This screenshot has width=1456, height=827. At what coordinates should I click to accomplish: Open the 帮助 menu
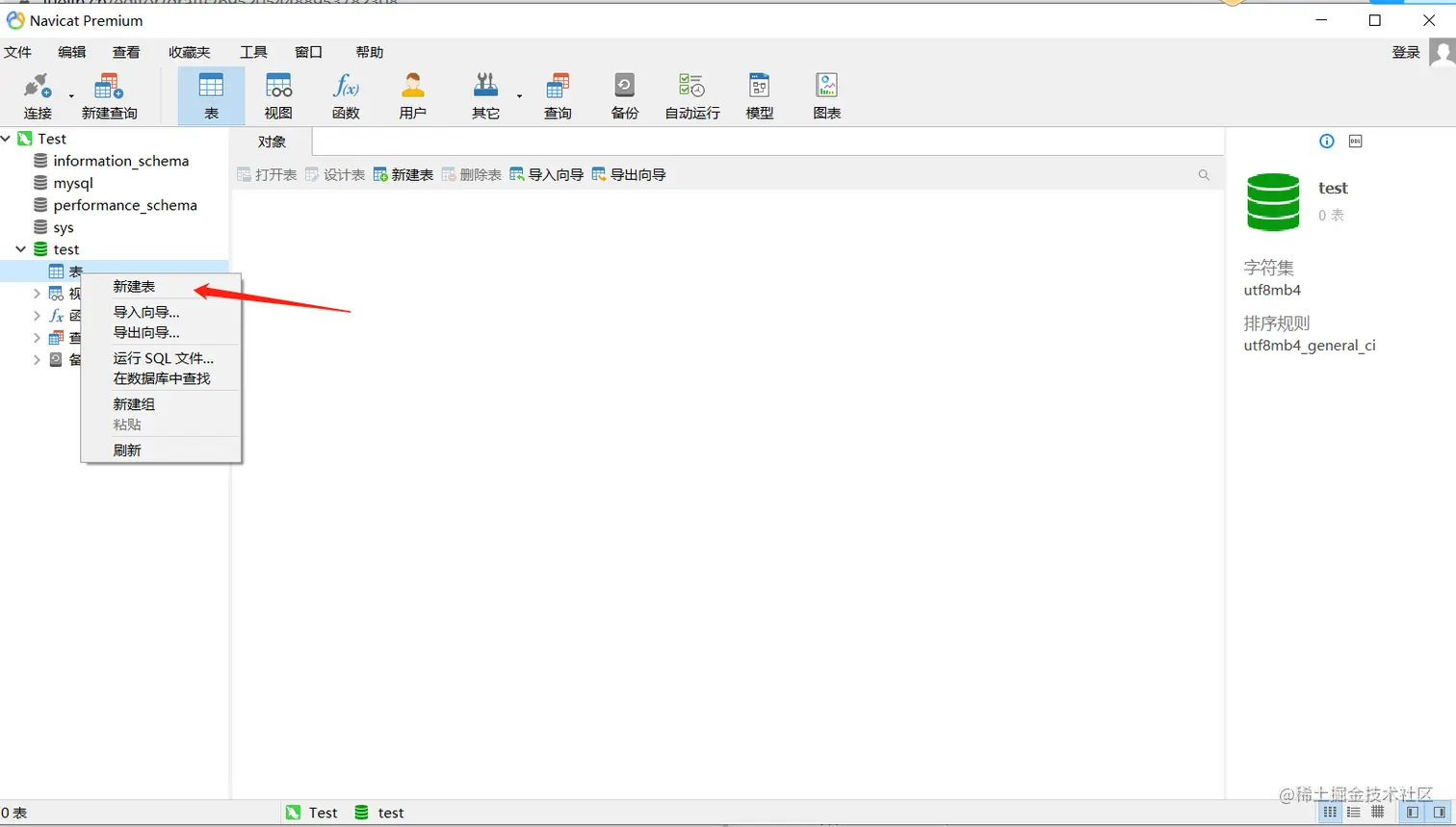(370, 52)
